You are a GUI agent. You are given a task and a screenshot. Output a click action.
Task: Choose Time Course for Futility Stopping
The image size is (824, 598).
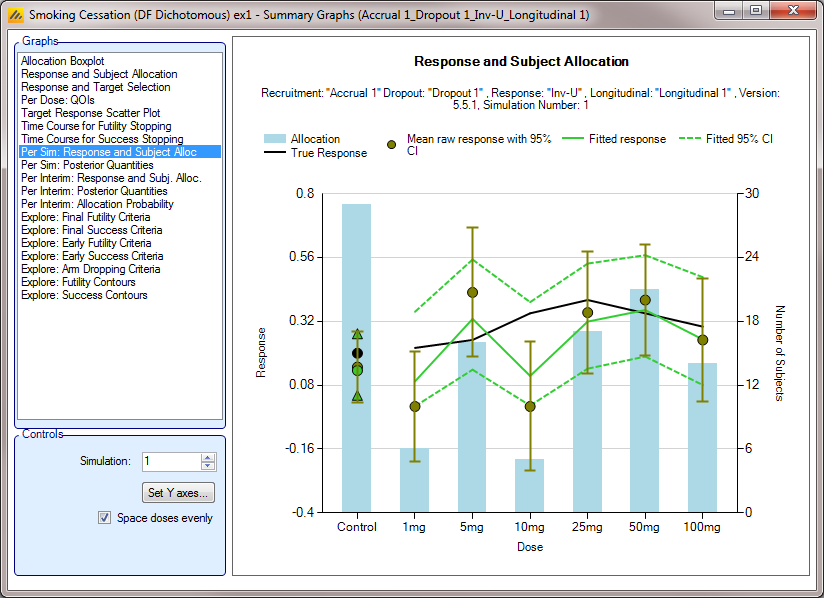tap(96, 126)
